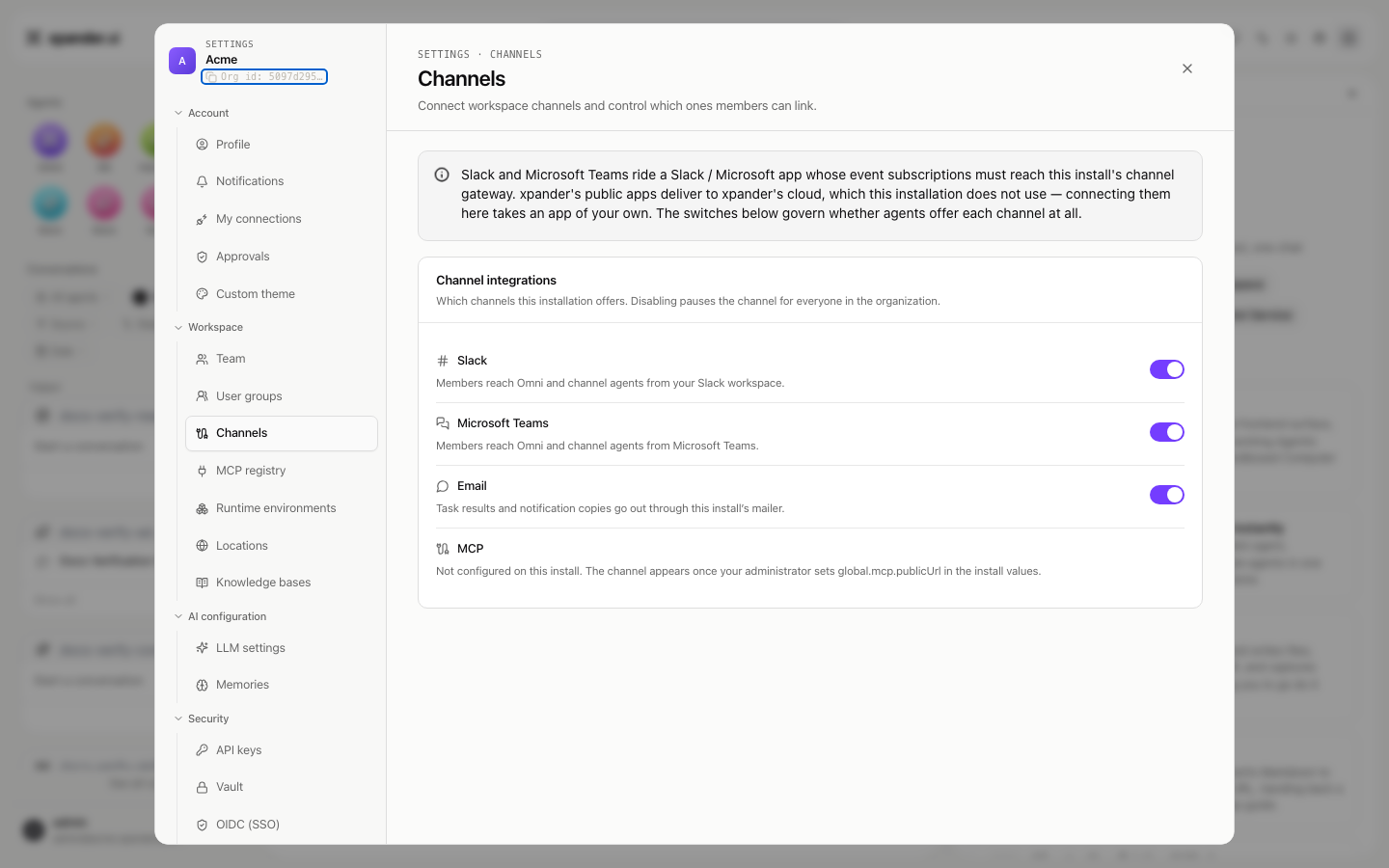
Task: Click the Channels page title
Action: coord(461,79)
